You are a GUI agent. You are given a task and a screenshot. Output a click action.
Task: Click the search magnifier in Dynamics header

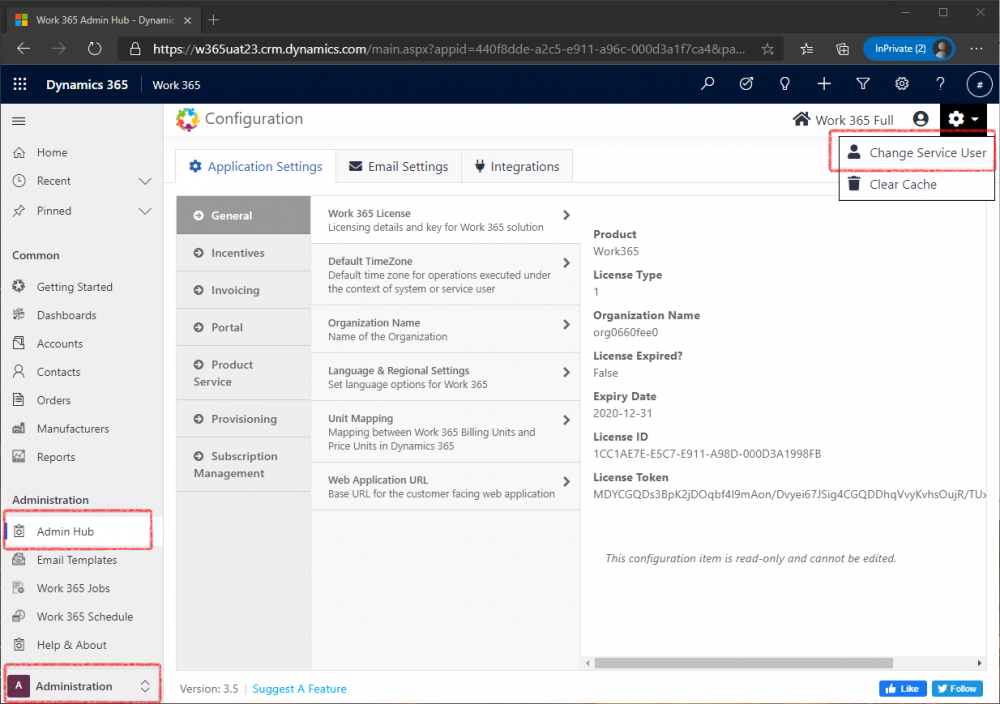707,84
